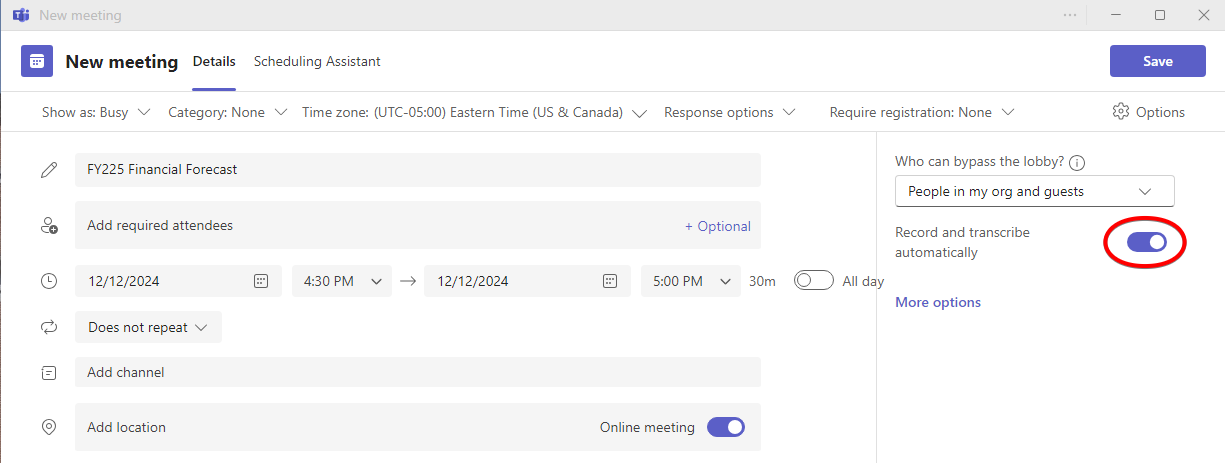1225x463 pixels.
Task: Disable the Online meeting toggle
Action: tap(726, 427)
